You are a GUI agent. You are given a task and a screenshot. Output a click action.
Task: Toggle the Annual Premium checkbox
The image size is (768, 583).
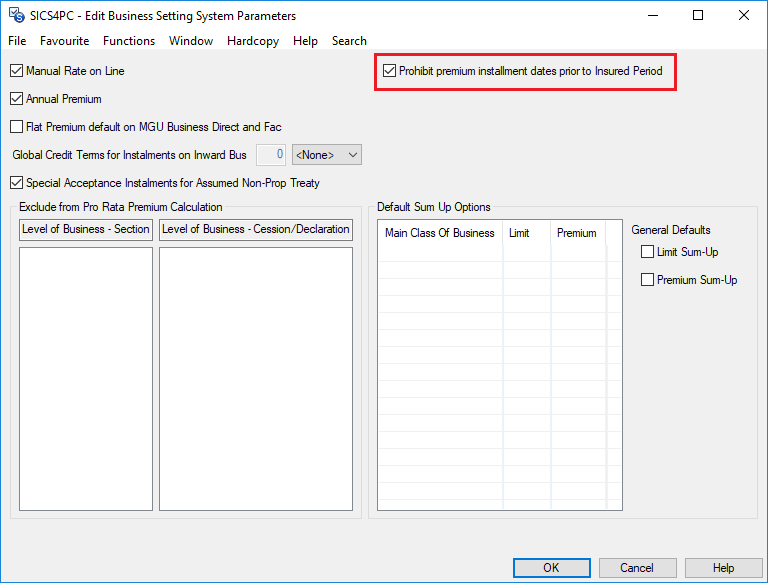click(x=16, y=99)
